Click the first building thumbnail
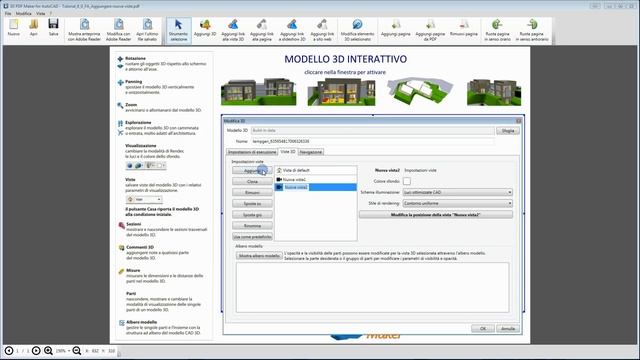Image resolution: width=640 pixels, height=360 pixels. pos(258,91)
